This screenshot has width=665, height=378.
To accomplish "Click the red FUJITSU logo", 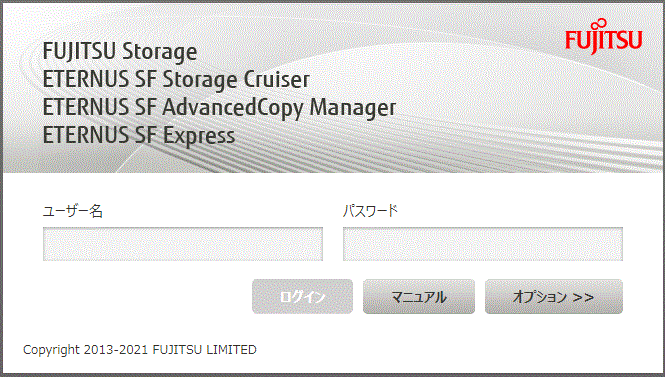I will [x=603, y=36].
